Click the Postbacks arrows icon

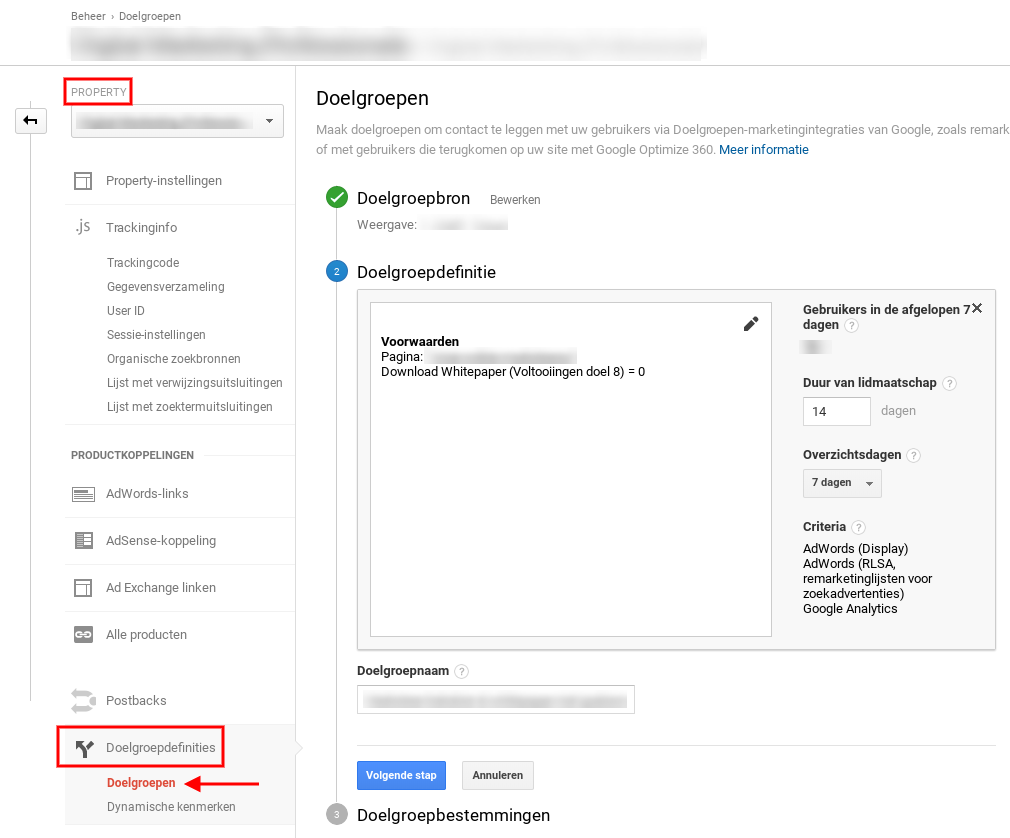[83, 701]
